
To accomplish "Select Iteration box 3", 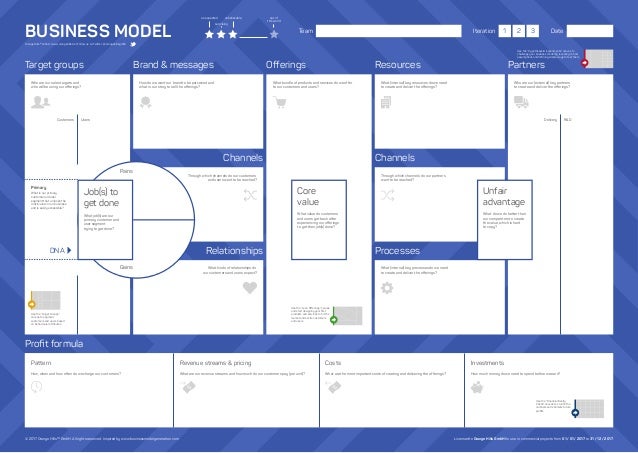I will pyautogui.click(x=532, y=31).
